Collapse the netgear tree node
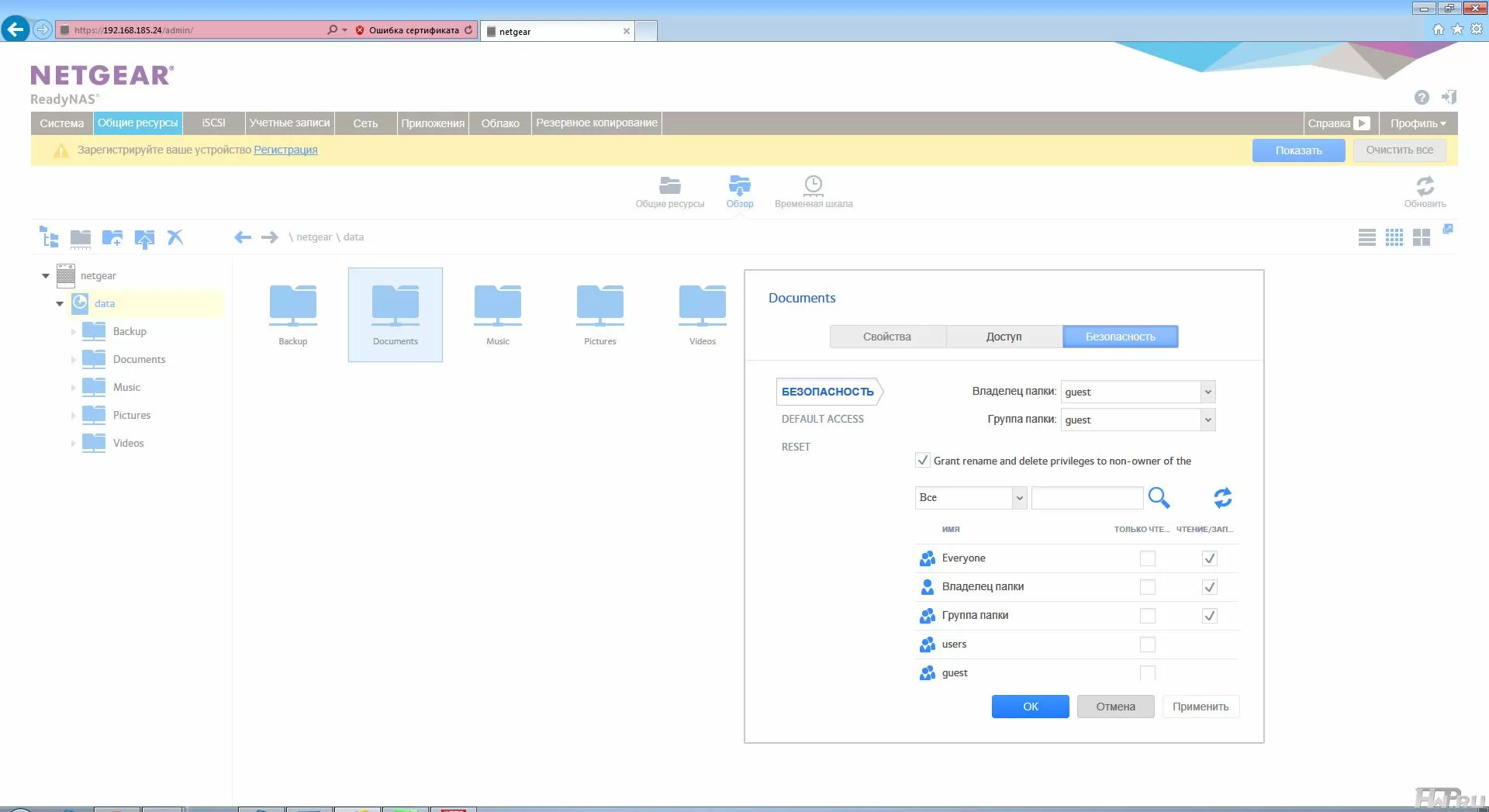This screenshot has height=812, width=1489. 46,276
